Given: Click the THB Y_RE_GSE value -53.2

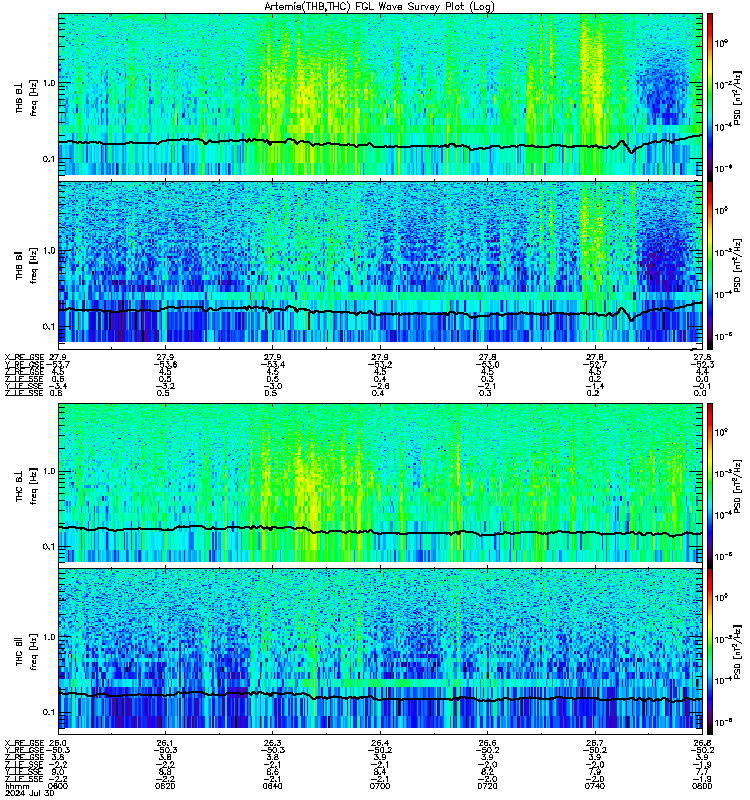Looking at the screenshot, I should tap(380, 364).
